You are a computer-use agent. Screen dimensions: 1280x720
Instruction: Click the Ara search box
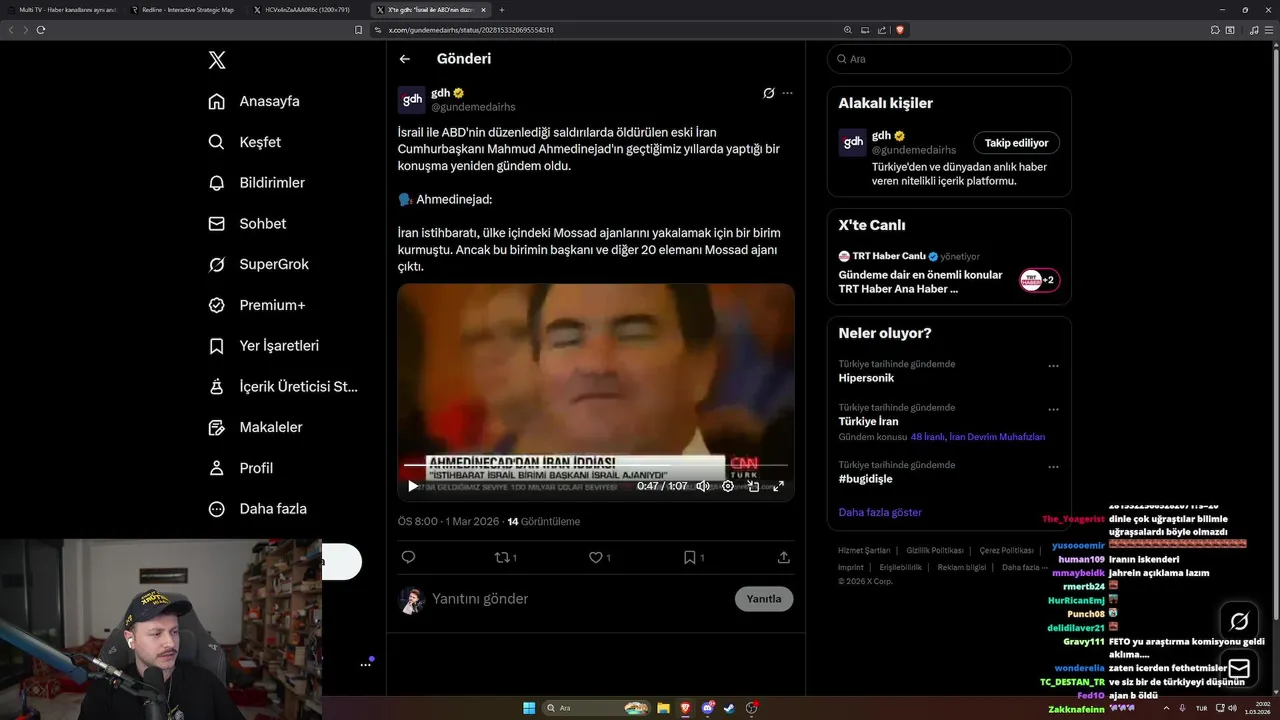pyautogui.click(x=949, y=59)
